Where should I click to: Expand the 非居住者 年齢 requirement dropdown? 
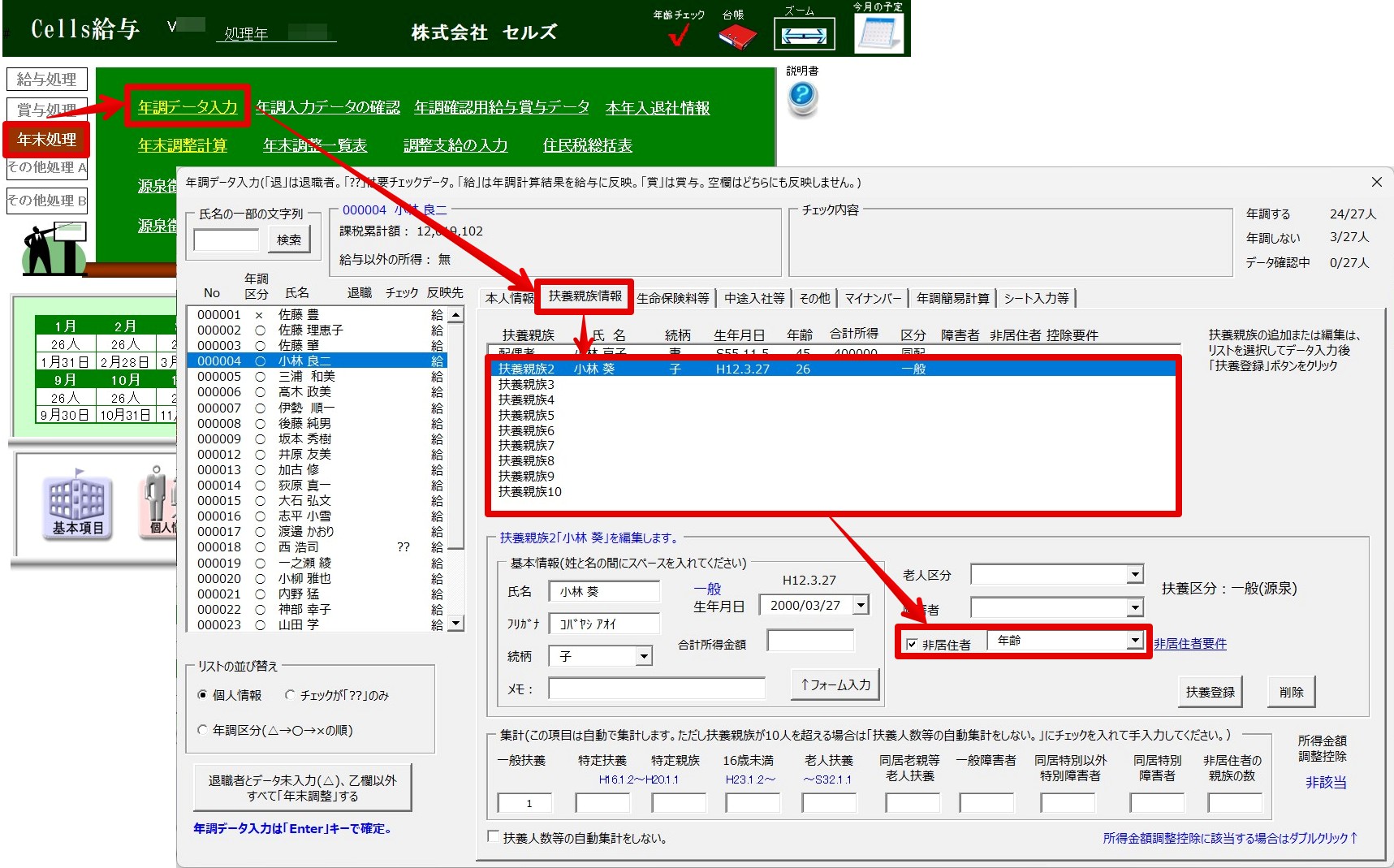1135,641
